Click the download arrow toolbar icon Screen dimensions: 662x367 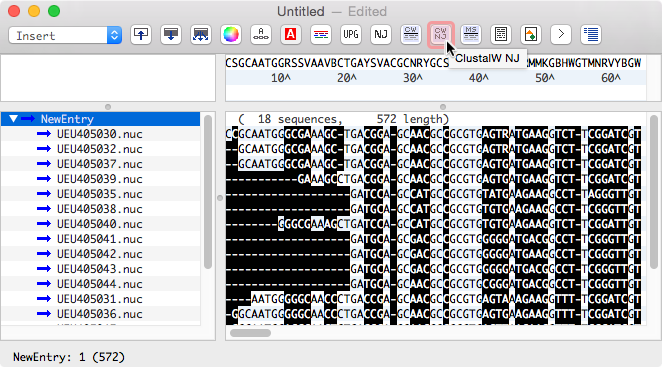tap(171, 34)
